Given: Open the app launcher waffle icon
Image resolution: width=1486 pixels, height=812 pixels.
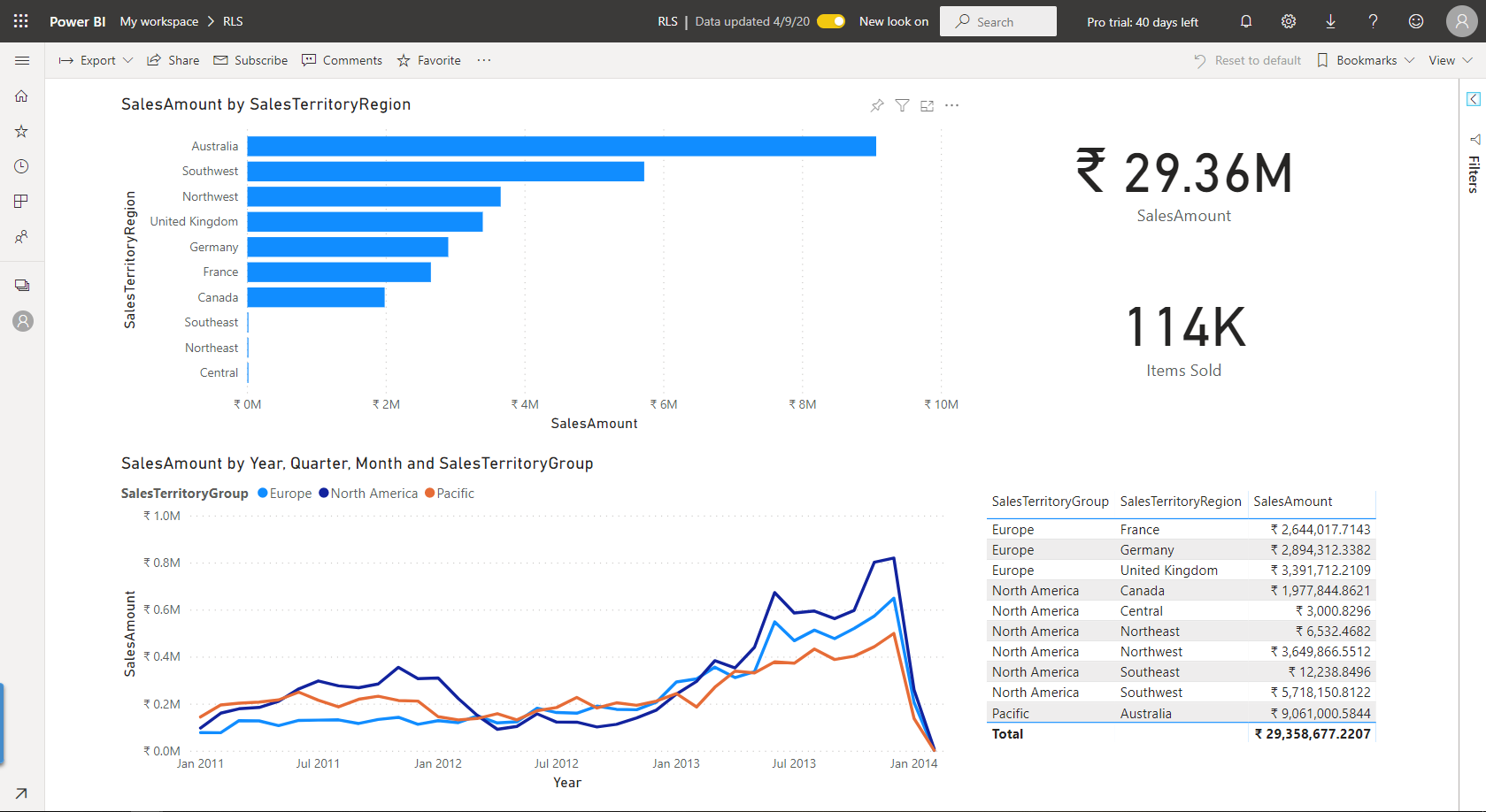Looking at the screenshot, I should tap(21, 21).
